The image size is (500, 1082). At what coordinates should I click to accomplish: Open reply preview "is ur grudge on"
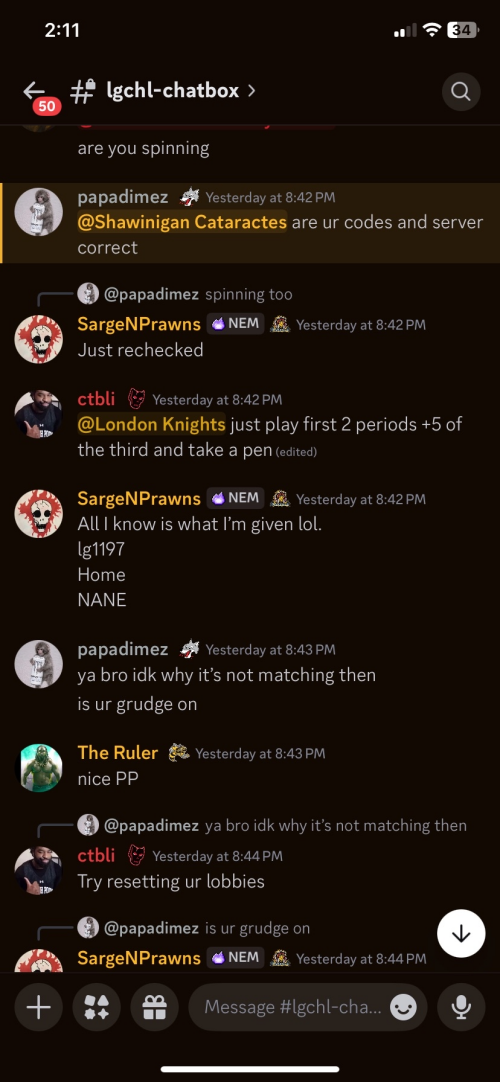[194, 928]
